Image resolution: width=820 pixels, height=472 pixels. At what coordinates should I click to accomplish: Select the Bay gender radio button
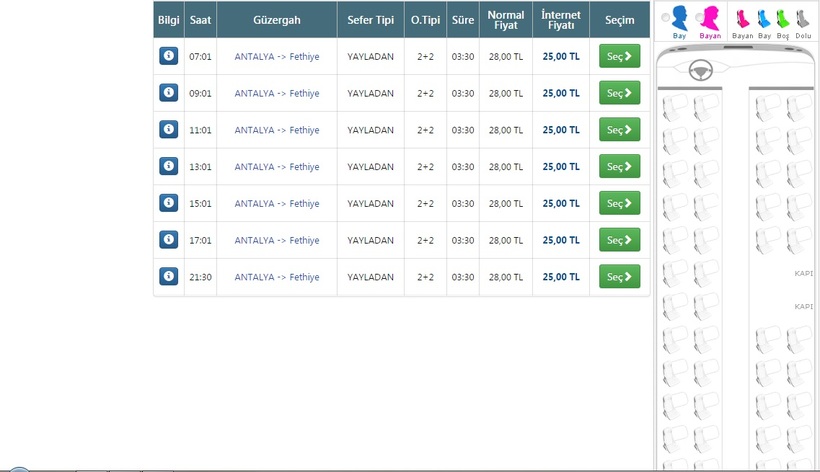coord(666,18)
